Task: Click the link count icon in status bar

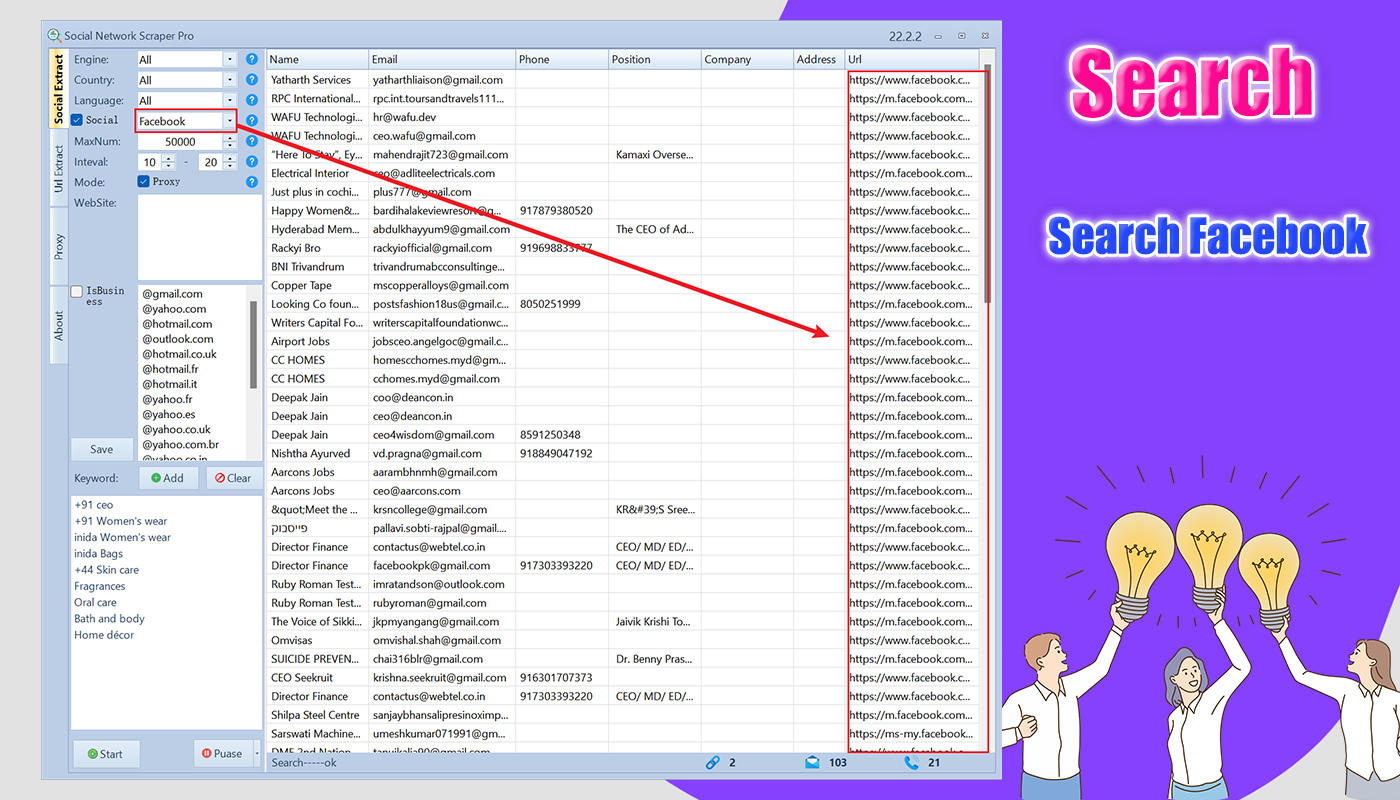Action: click(713, 762)
